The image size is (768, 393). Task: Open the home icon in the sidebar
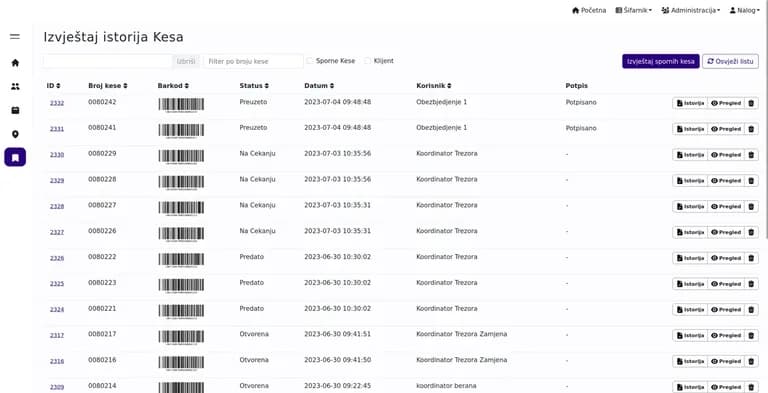[x=15, y=63]
